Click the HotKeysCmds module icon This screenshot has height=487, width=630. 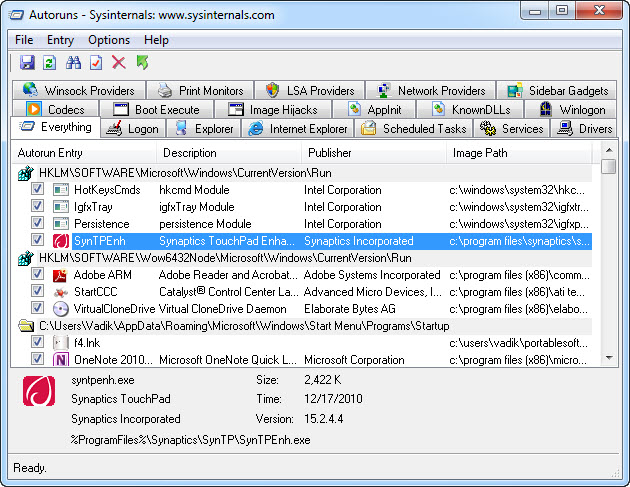61,190
